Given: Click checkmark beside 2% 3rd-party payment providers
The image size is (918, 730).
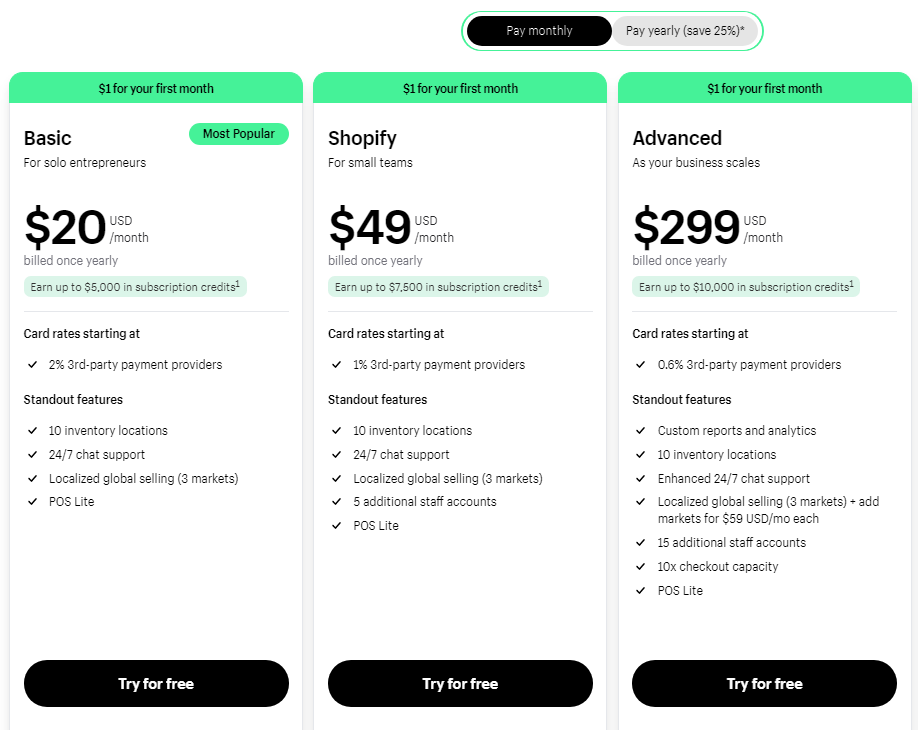Looking at the screenshot, I should tap(33, 365).
